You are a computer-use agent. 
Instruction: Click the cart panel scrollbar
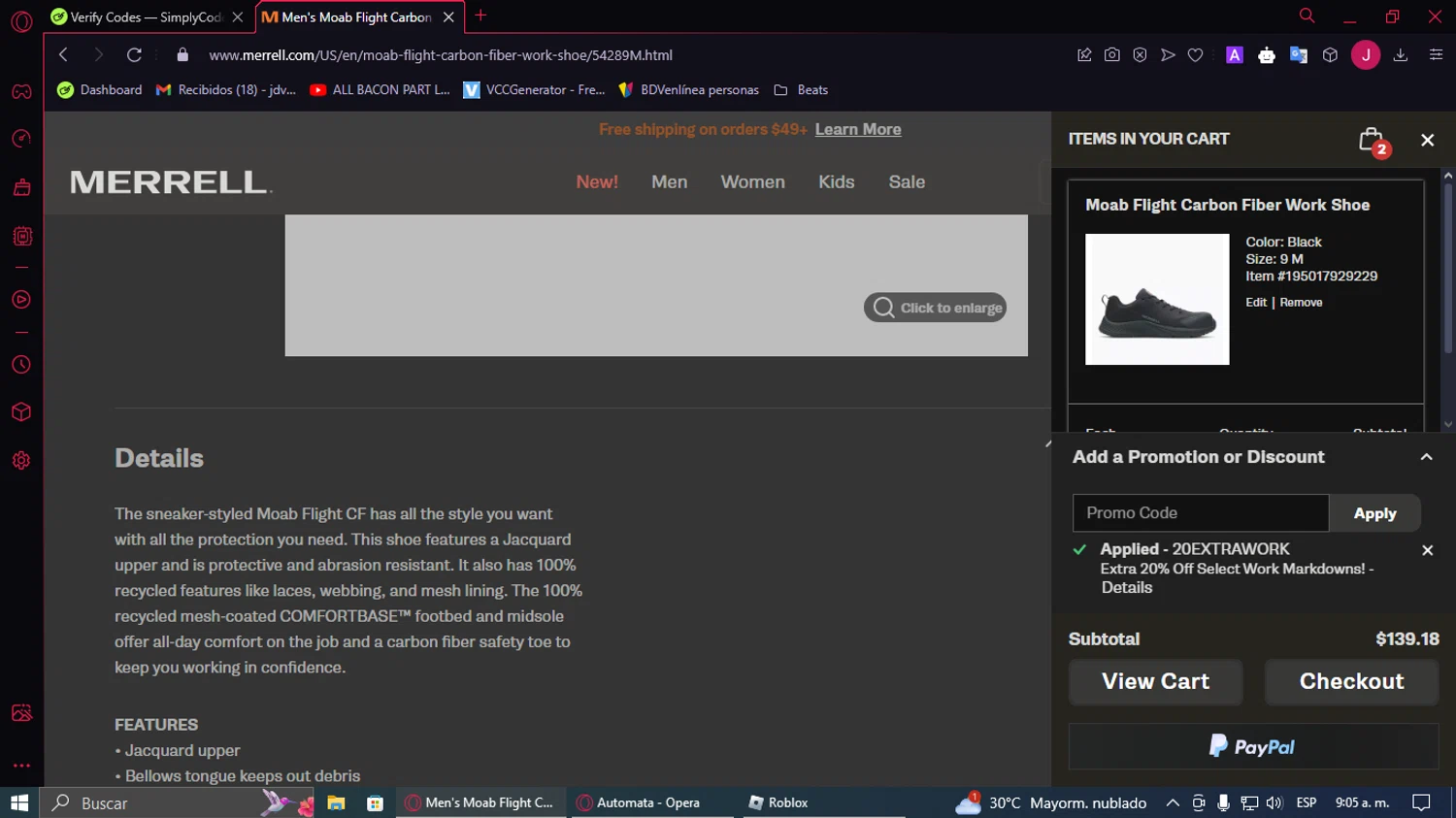tap(1447, 267)
